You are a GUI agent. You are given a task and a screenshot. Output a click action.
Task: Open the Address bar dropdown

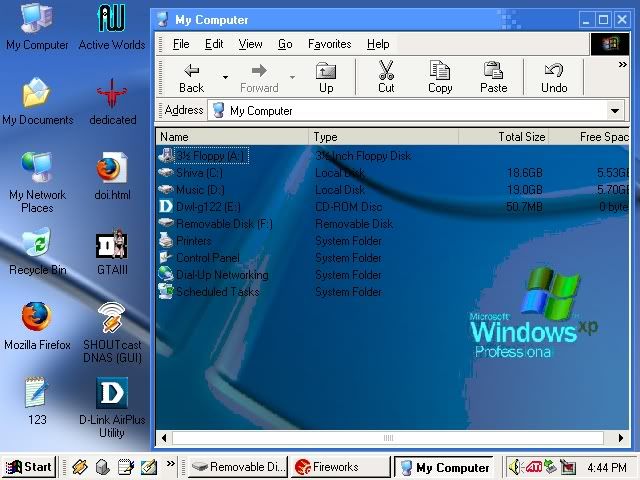615,111
